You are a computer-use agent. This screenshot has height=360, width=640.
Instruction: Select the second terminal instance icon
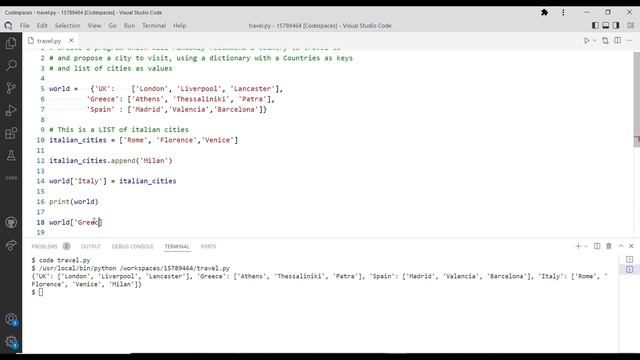pos(629,269)
